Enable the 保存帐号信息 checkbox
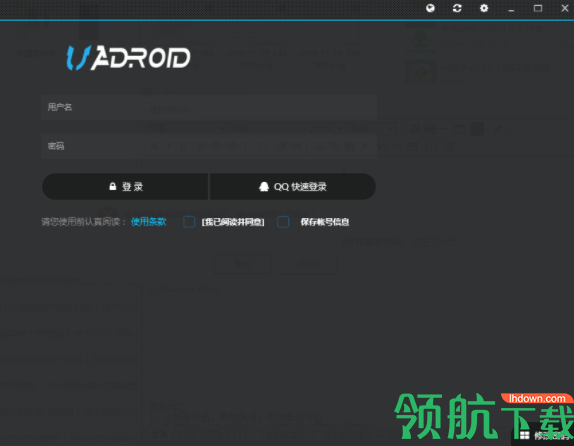Image resolution: width=574 pixels, height=446 pixels. coord(283,222)
